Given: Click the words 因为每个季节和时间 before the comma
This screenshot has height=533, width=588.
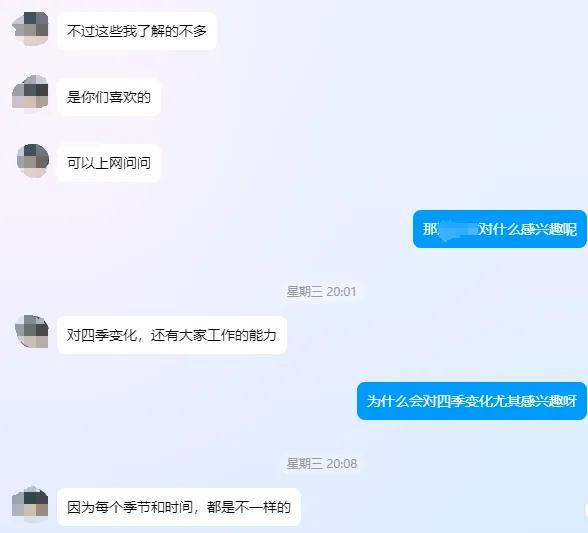Looking at the screenshot, I should click(x=130, y=507).
